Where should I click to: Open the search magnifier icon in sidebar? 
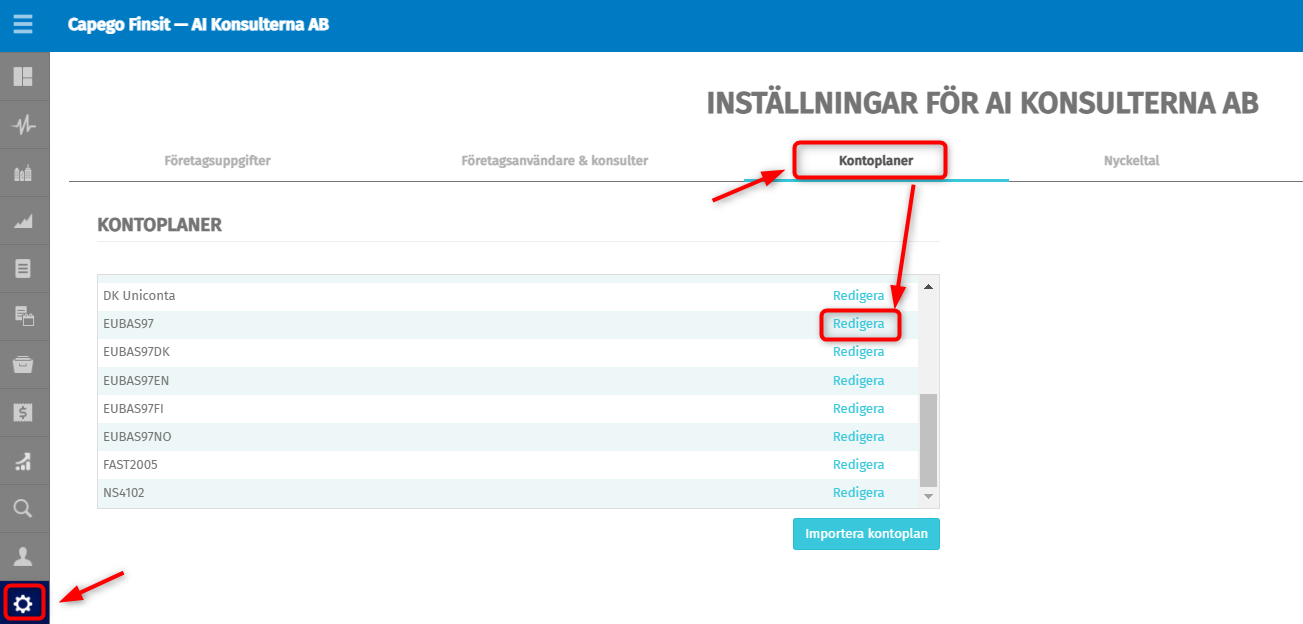23,508
